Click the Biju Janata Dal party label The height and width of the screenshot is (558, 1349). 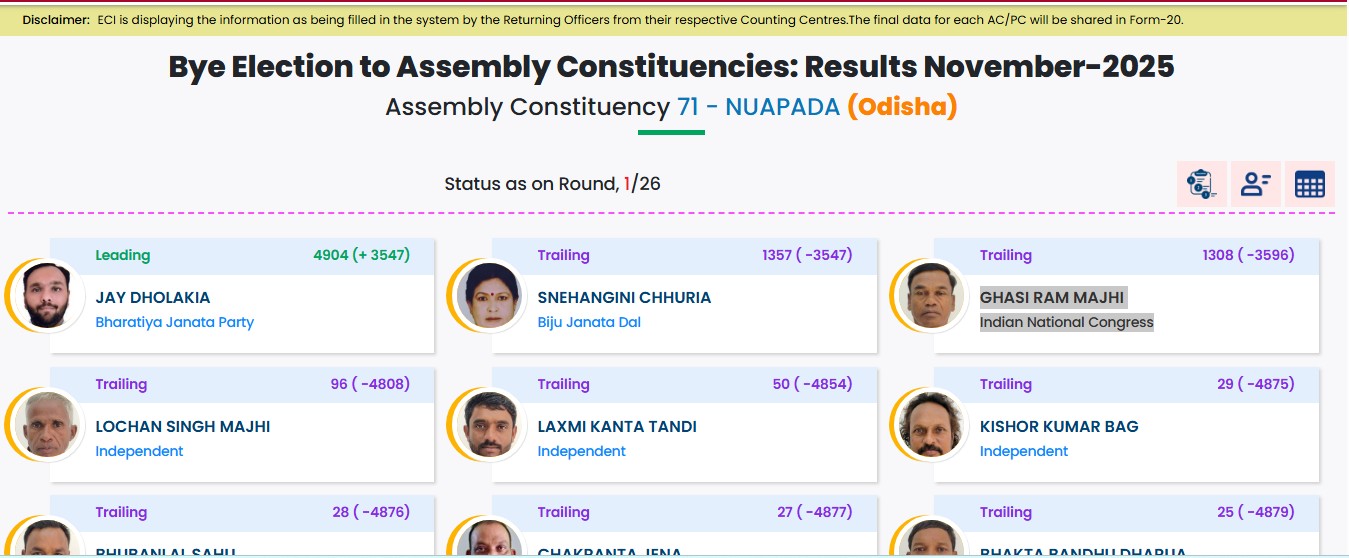[589, 322]
